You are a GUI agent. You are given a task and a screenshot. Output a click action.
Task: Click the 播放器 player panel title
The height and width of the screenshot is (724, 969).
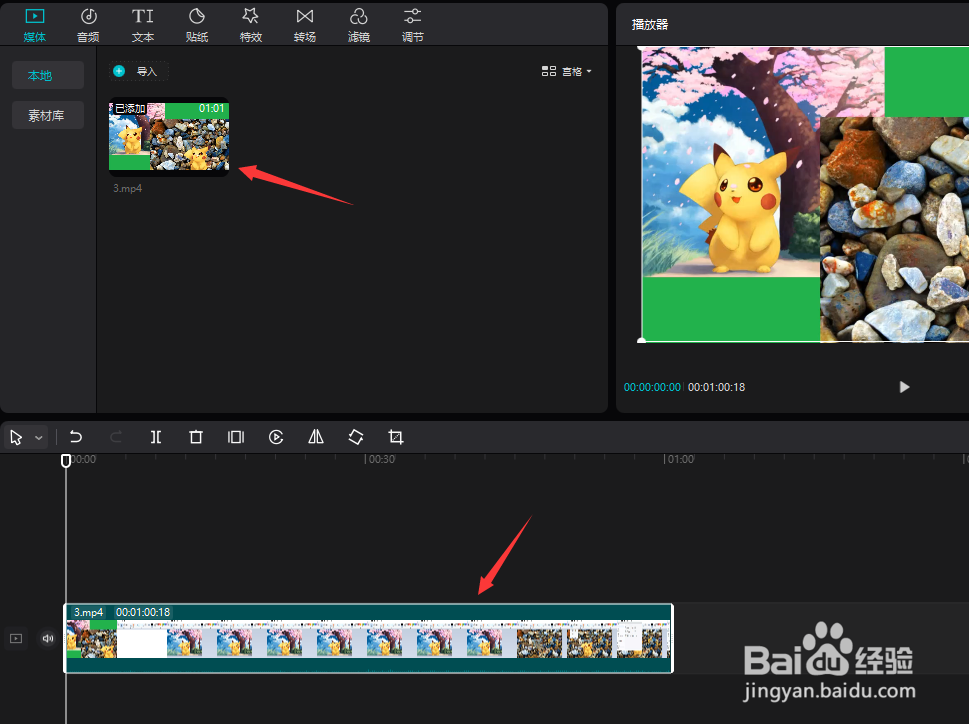(x=650, y=25)
